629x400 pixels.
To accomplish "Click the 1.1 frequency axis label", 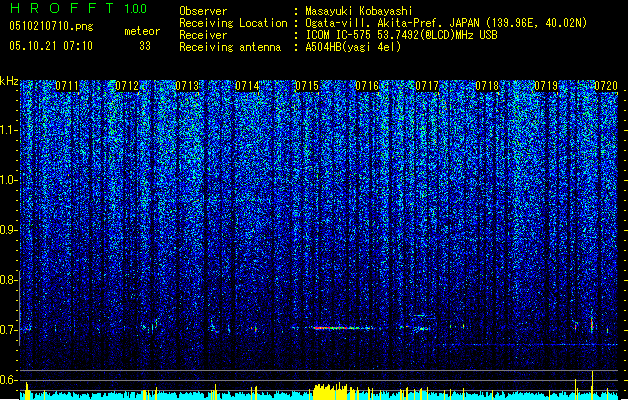I will tap(9, 130).
